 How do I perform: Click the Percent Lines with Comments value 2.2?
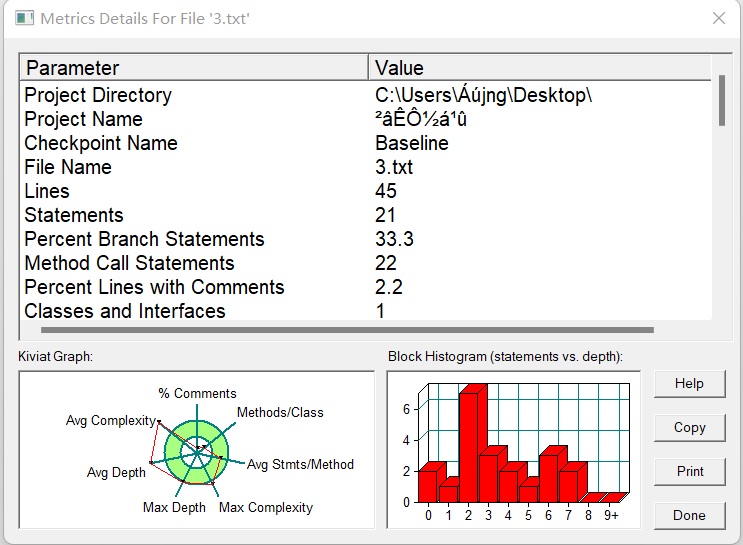pos(389,287)
